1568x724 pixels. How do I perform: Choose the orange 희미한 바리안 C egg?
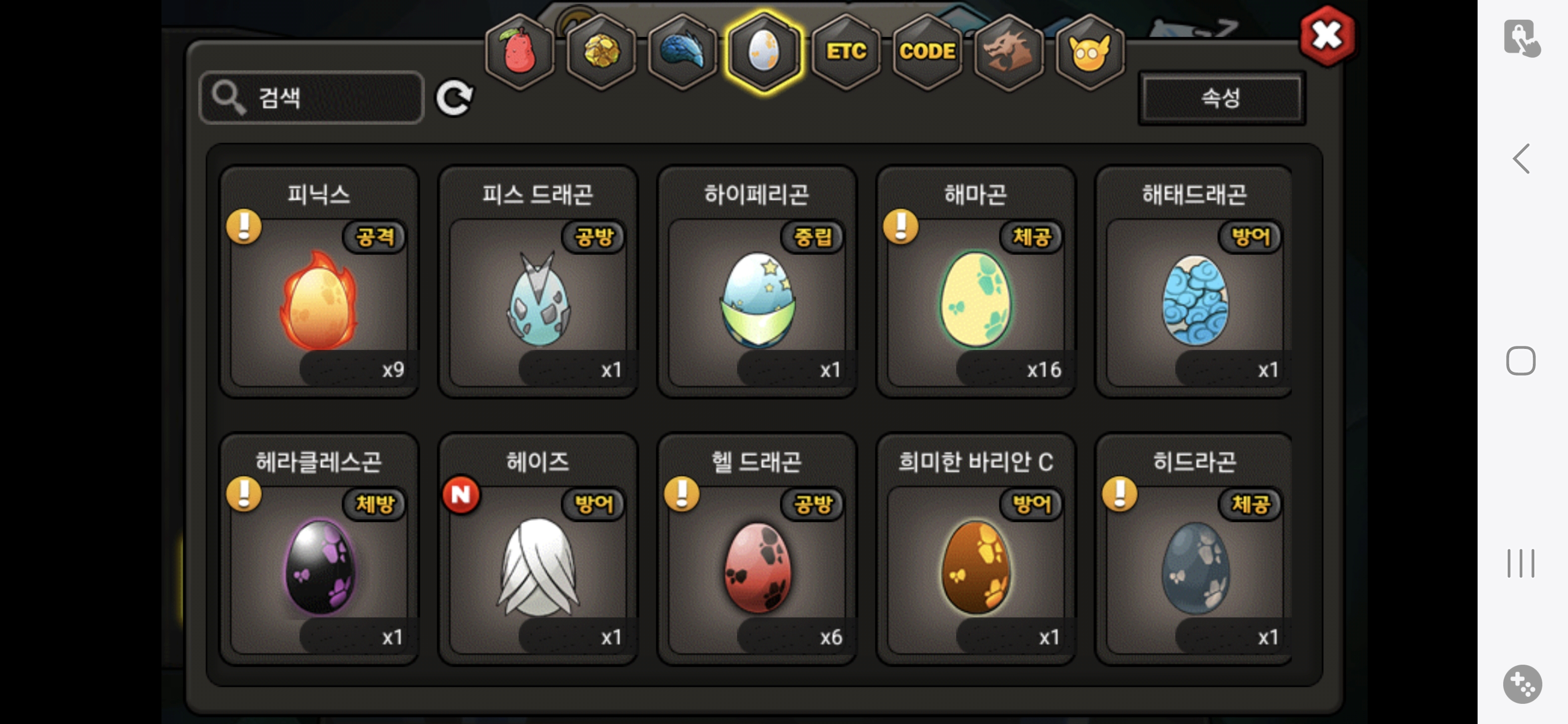coord(976,549)
